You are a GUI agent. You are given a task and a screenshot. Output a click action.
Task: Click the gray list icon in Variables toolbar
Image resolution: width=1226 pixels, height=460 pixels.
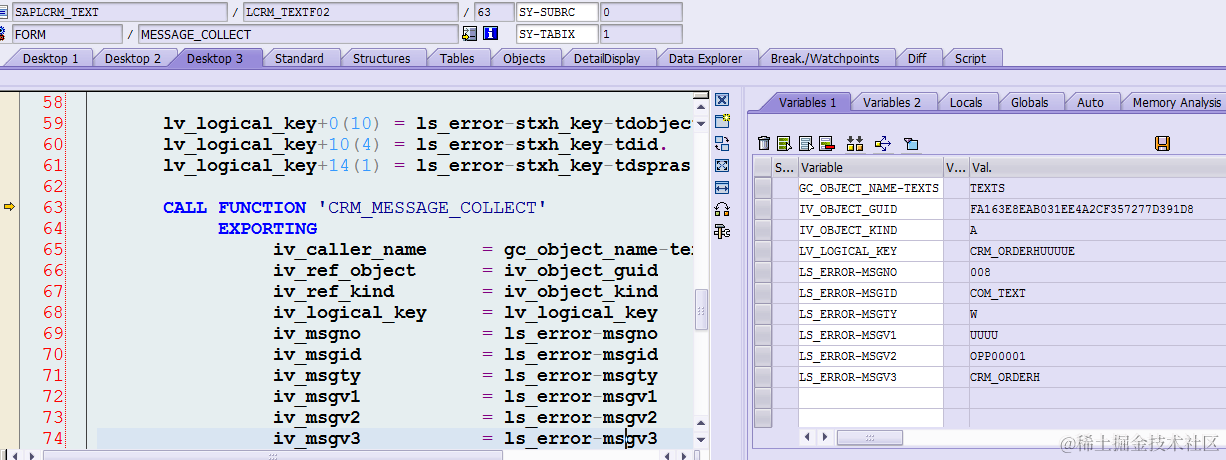(805, 144)
